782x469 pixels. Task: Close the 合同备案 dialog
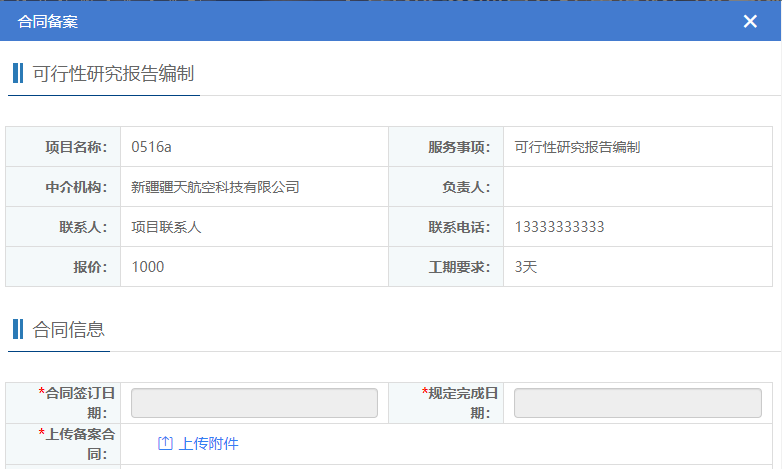[x=750, y=21]
